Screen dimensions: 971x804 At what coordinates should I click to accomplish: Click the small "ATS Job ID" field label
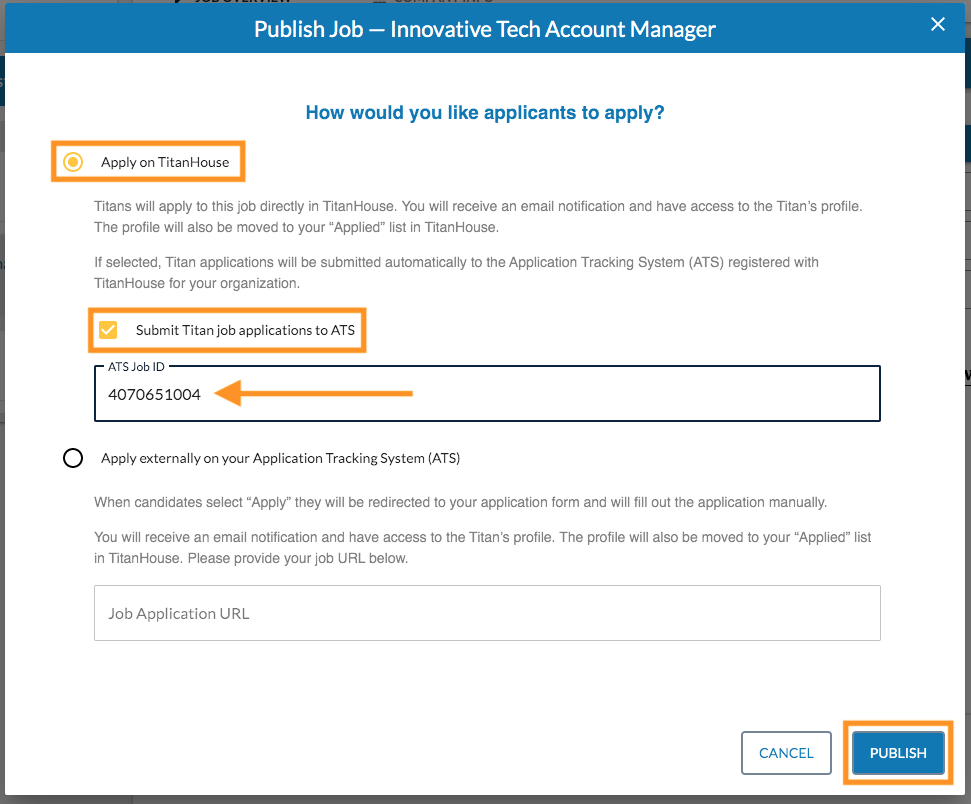coord(136,367)
